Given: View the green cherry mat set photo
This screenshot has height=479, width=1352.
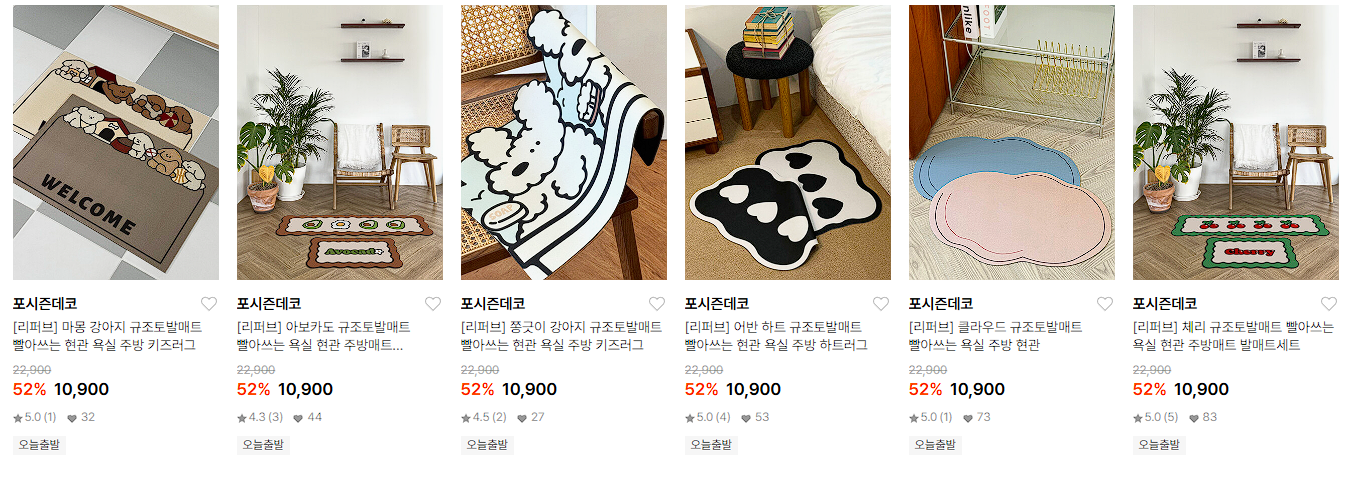Looking at the screenshot, I should [x=1236, y=142].
